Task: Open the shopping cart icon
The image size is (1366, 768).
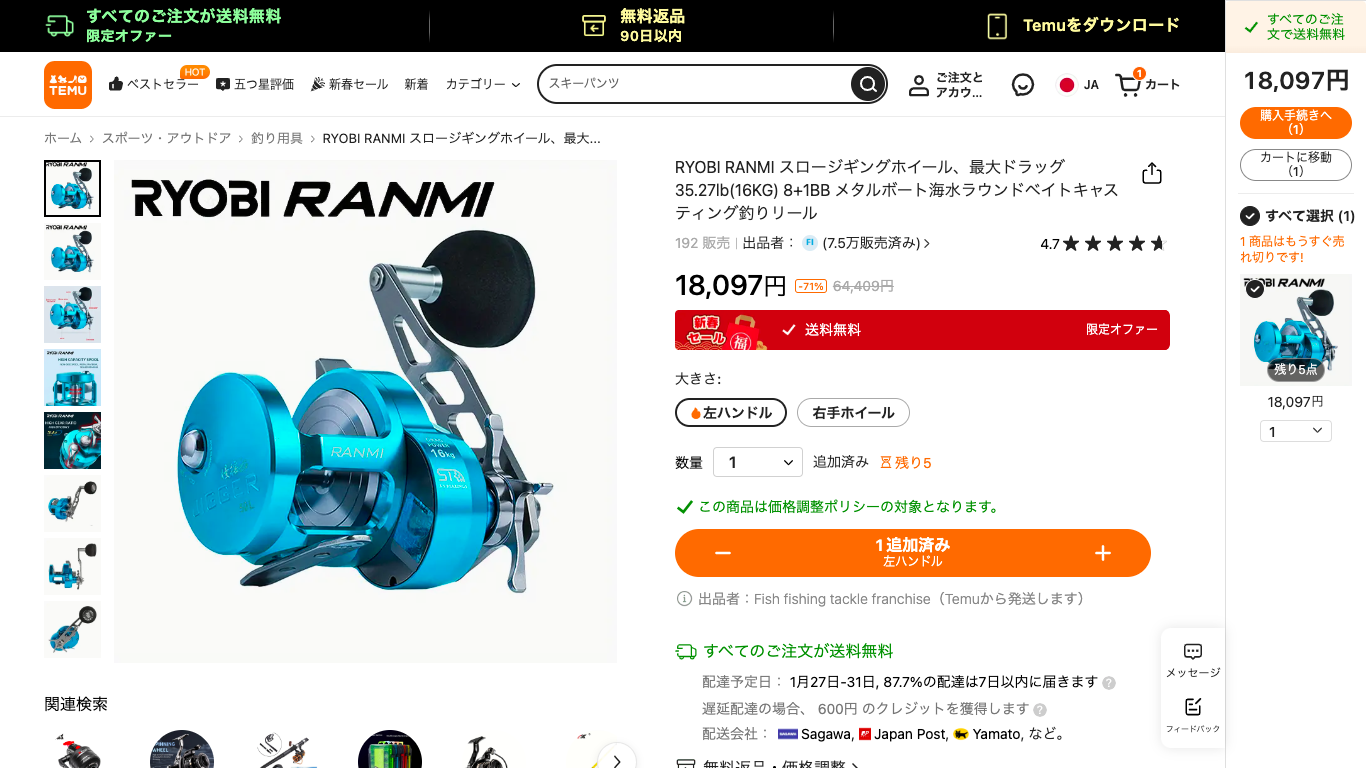Action: pos(1129,85)
